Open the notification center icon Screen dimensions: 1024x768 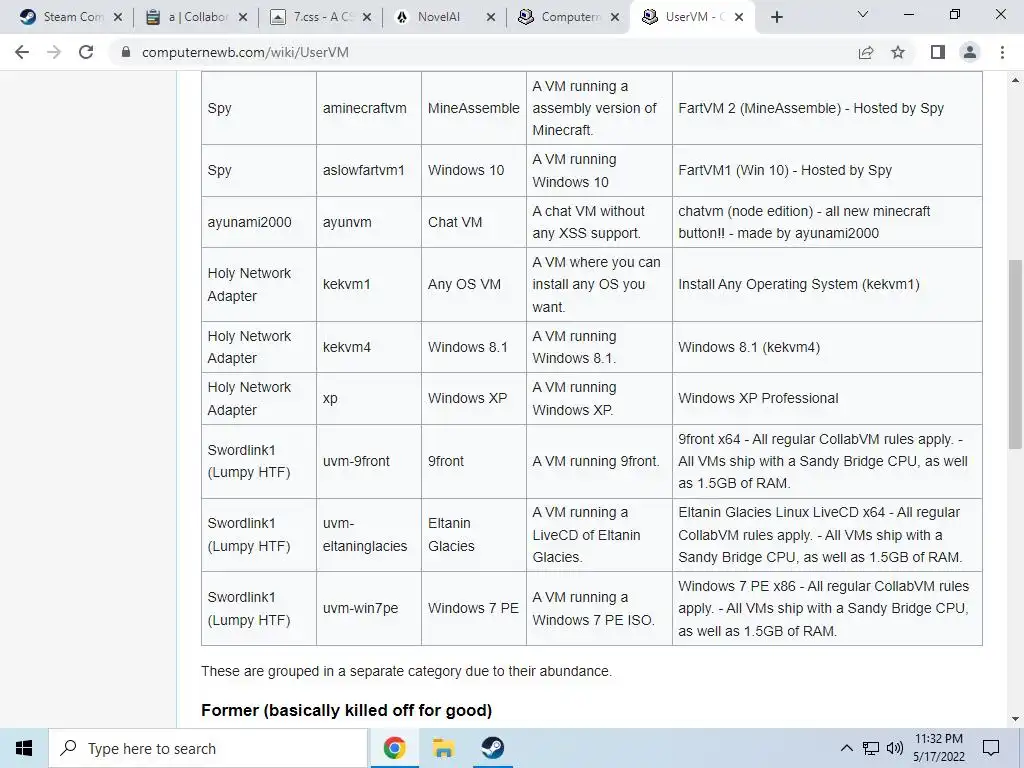pos(991,748)
